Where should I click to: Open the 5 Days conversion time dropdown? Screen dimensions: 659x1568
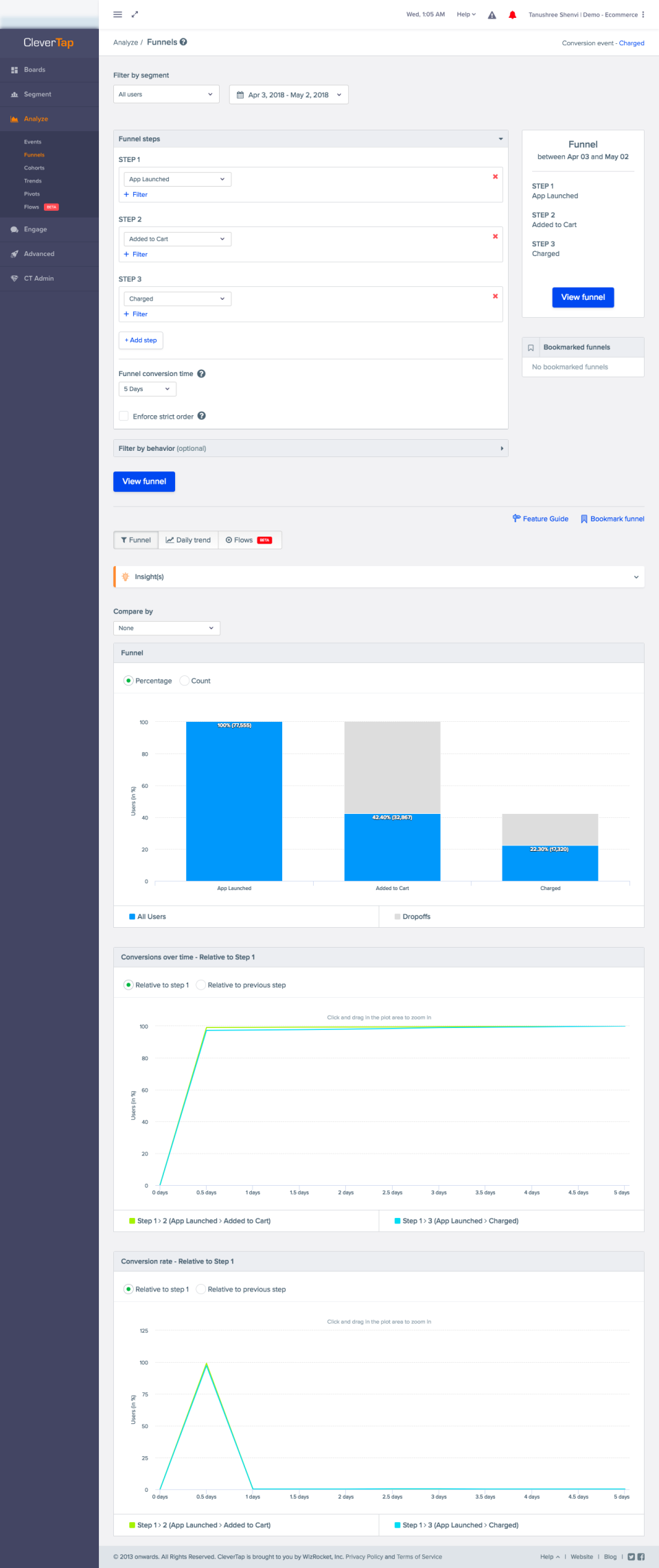tap(147, 389)
